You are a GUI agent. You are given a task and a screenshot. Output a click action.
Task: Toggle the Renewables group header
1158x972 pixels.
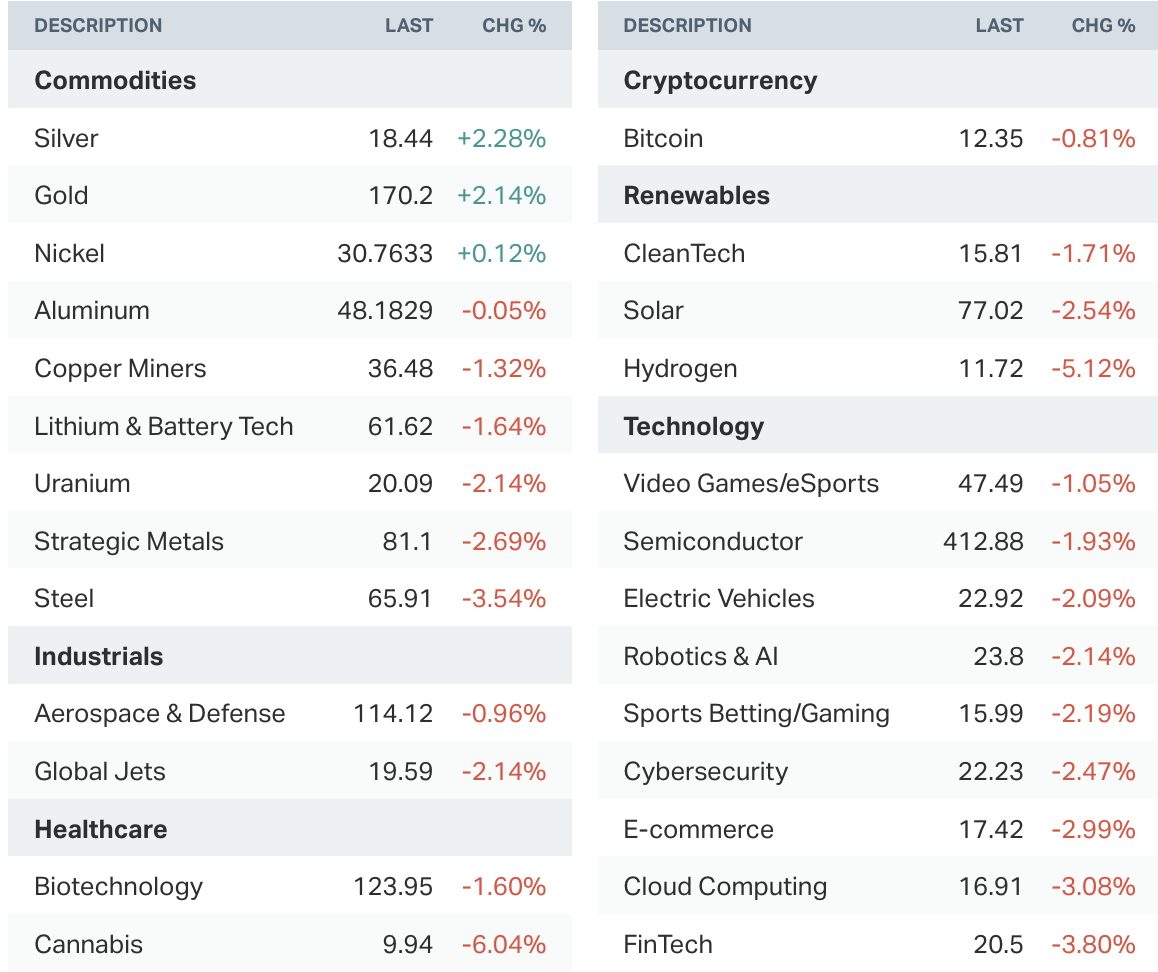tap(696, 196)
